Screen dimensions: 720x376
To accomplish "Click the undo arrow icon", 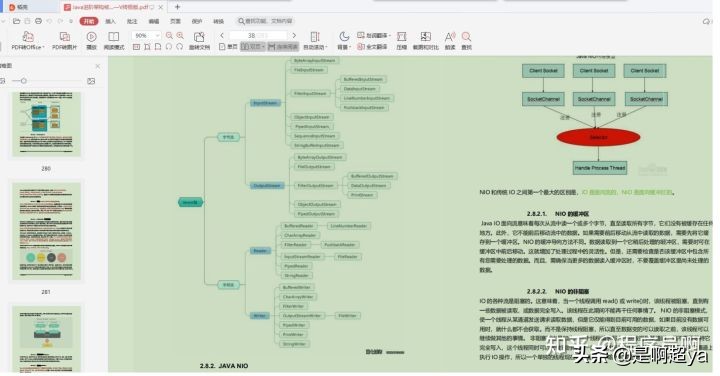I will click(x=50, y=21).
